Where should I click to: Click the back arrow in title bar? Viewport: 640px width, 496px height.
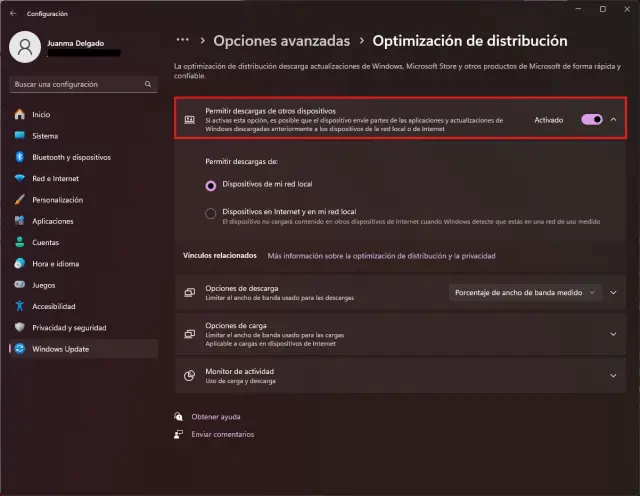(x=13, y=14)
